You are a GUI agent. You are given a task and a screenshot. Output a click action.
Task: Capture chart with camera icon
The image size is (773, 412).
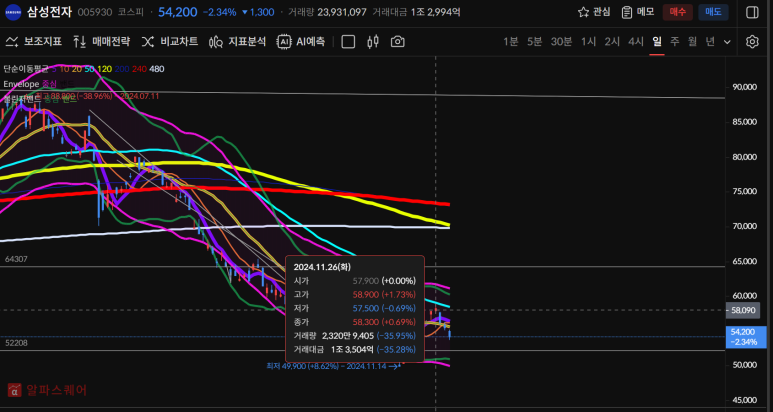[x=397, y=42]
